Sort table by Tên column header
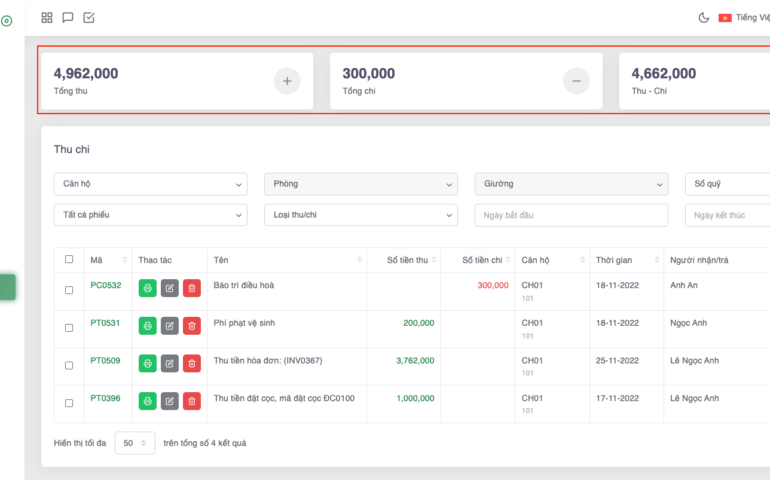The image size is (770, 480). click(x=285, y=260)
